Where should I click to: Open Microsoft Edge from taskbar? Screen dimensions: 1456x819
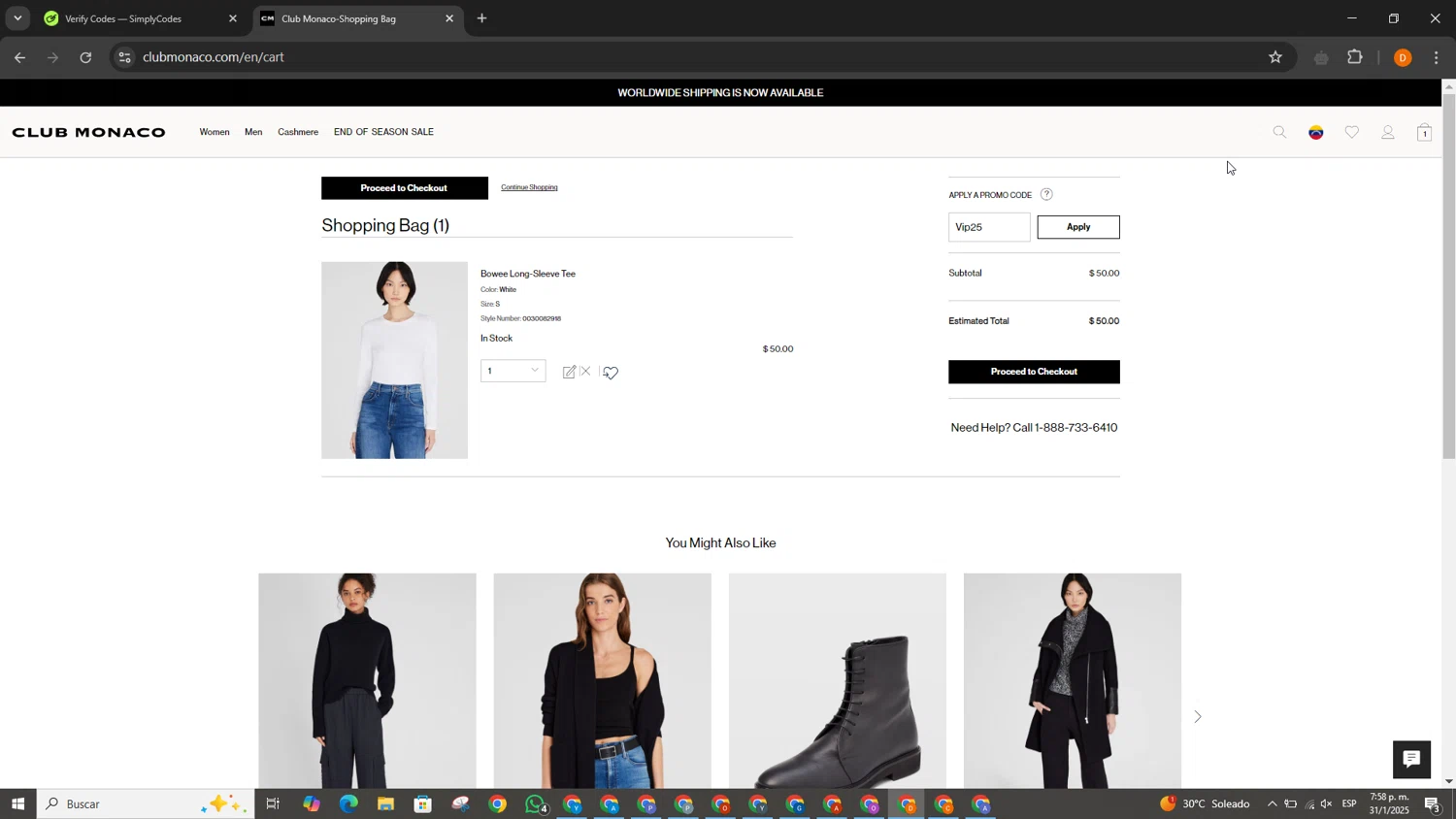coord(348,804)
